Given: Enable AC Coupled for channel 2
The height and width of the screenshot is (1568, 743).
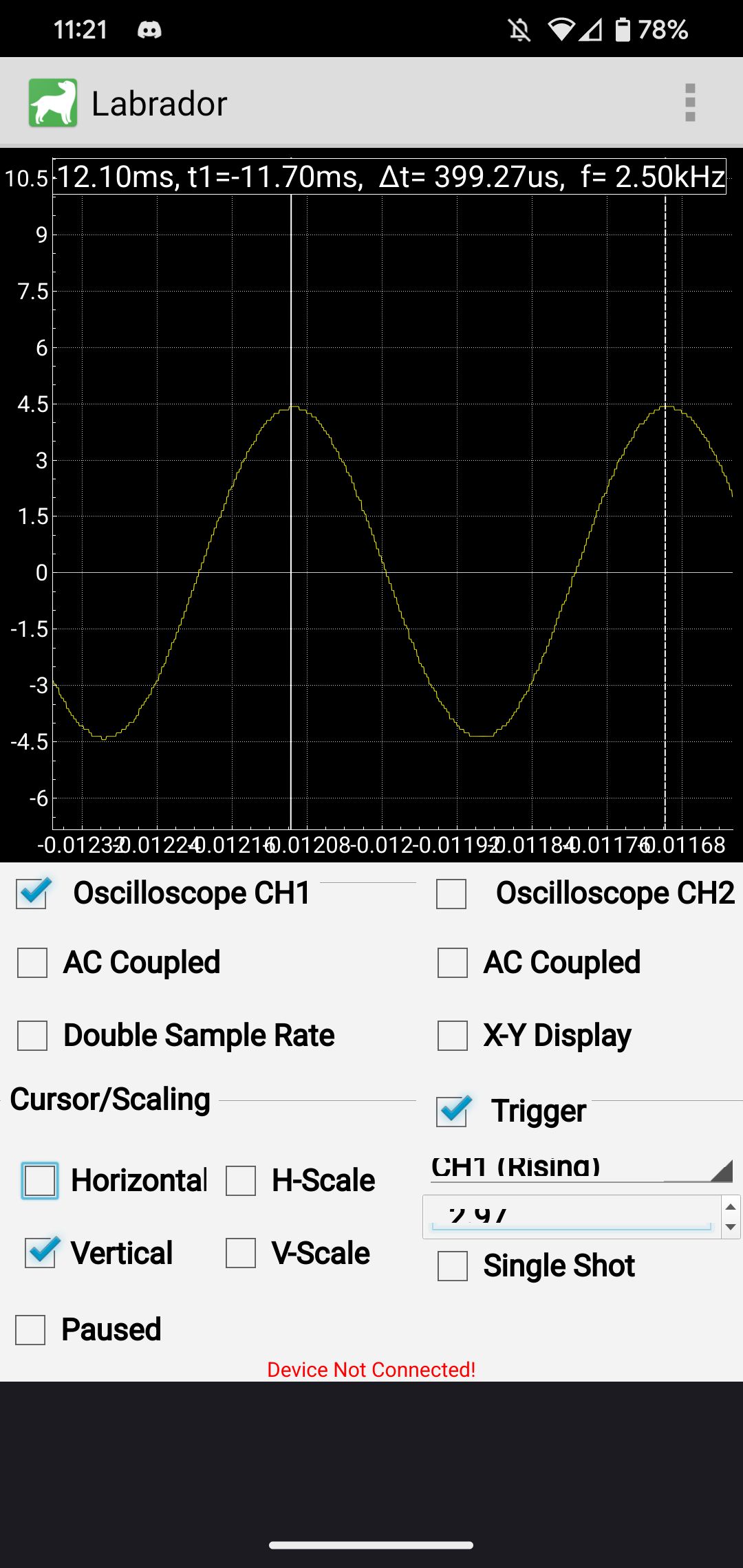Looking at the screenshot, I should [453, 962].
